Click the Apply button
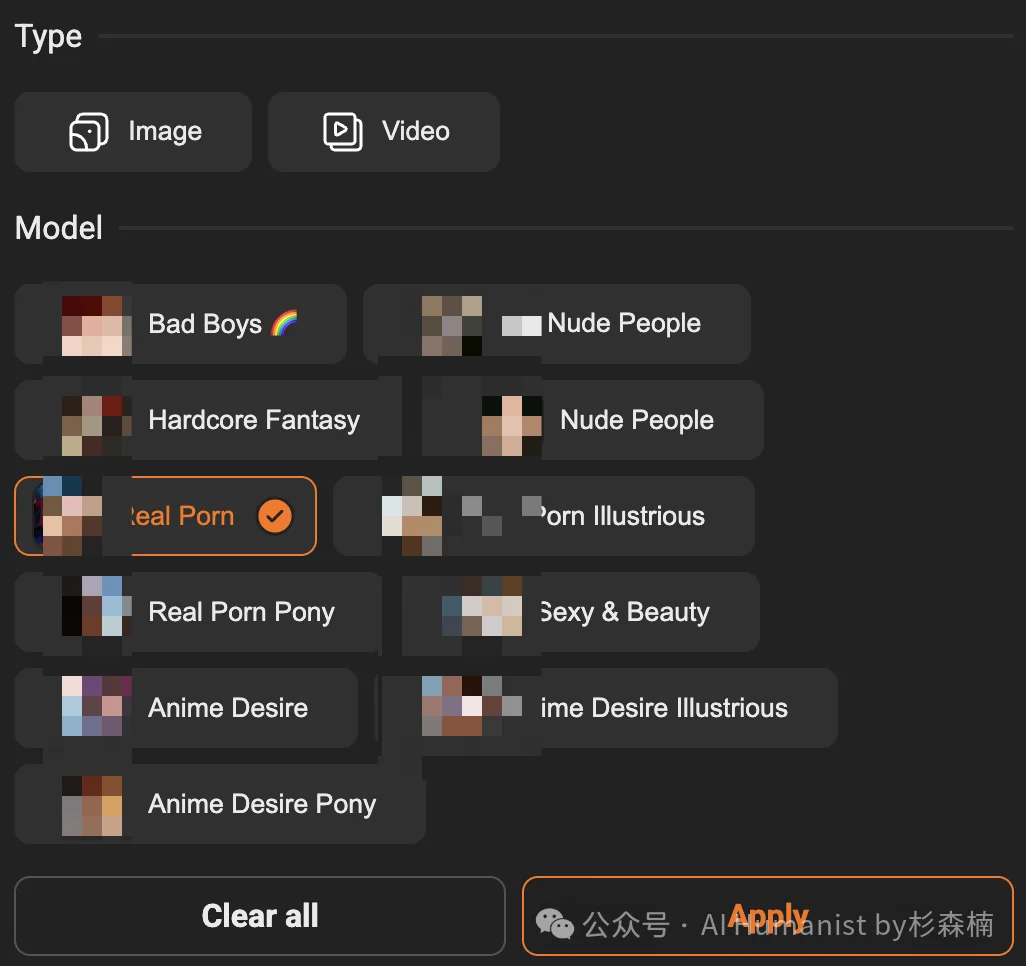1026x966 pixels. point(767,916)
